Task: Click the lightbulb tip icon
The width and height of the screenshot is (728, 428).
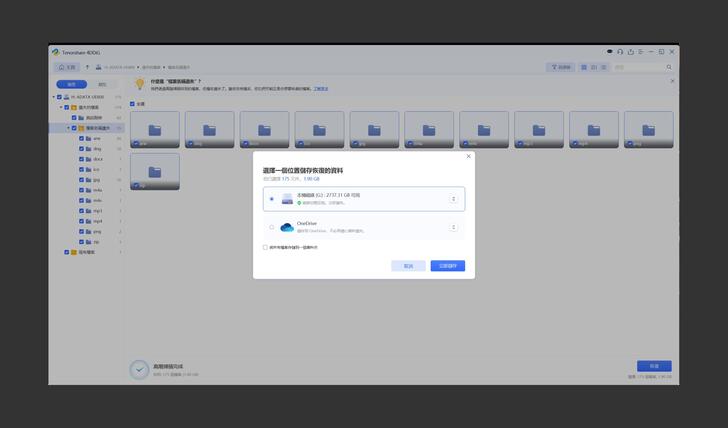Action: click(139, 84)
